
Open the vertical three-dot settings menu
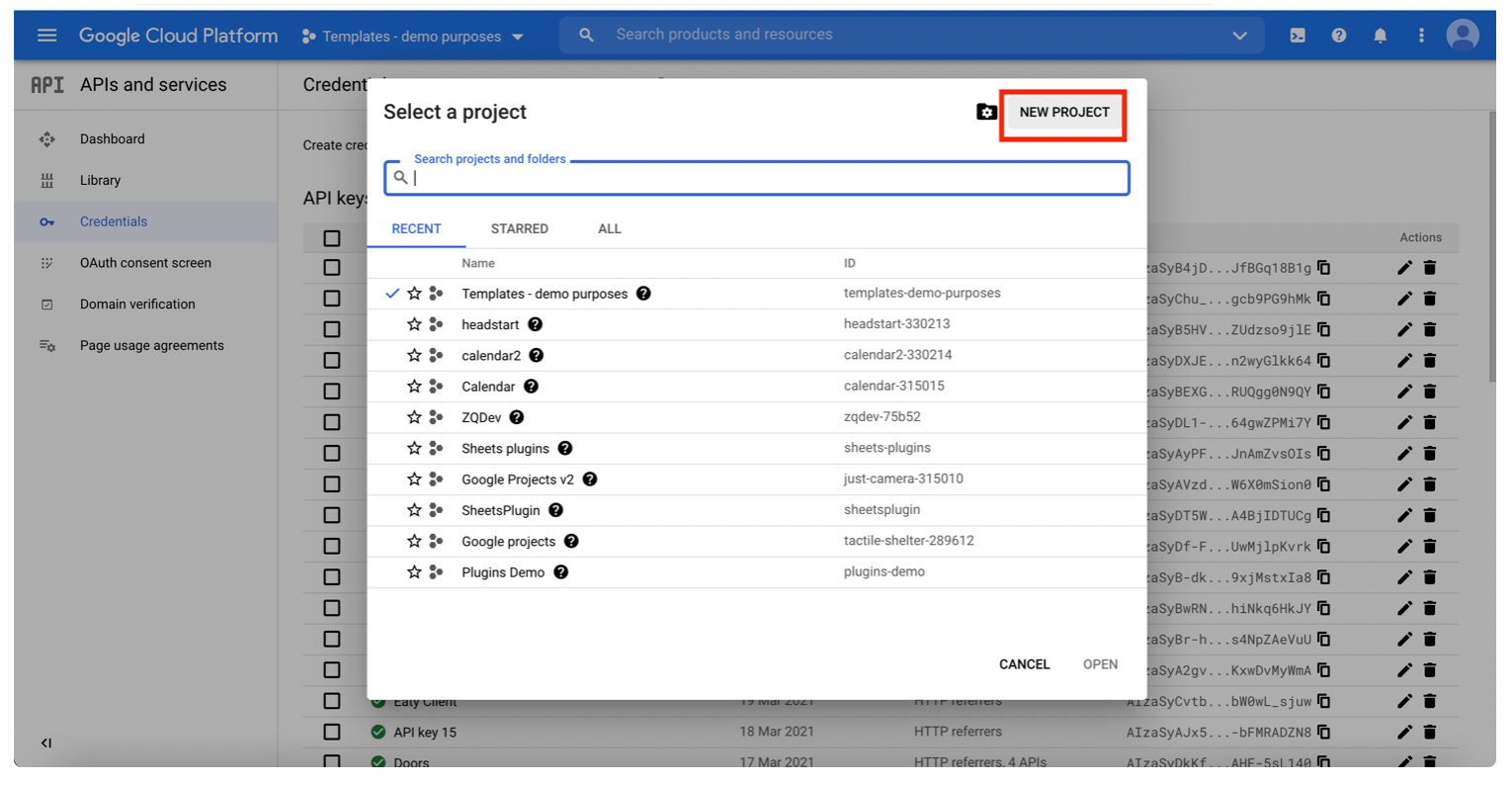(1421, 36)
